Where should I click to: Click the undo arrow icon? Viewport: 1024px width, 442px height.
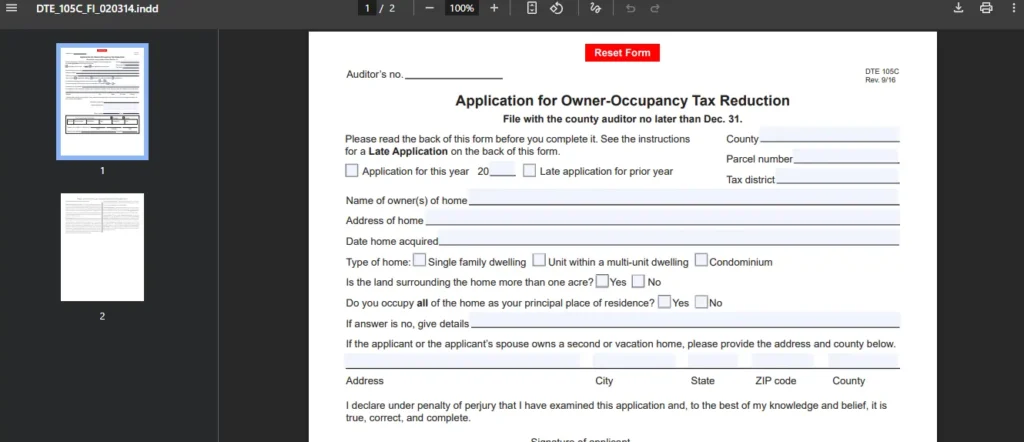[x=630, y=8]
